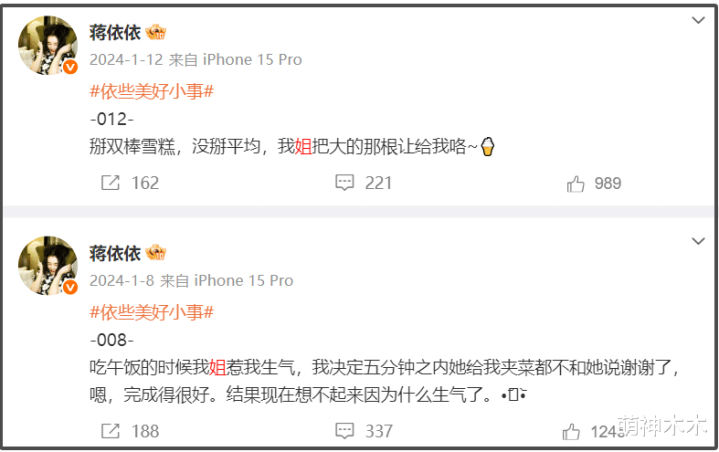Click the repost icon on the 2024-1-12 post
This screenshot has width=719, height=452.
(110, 182)
